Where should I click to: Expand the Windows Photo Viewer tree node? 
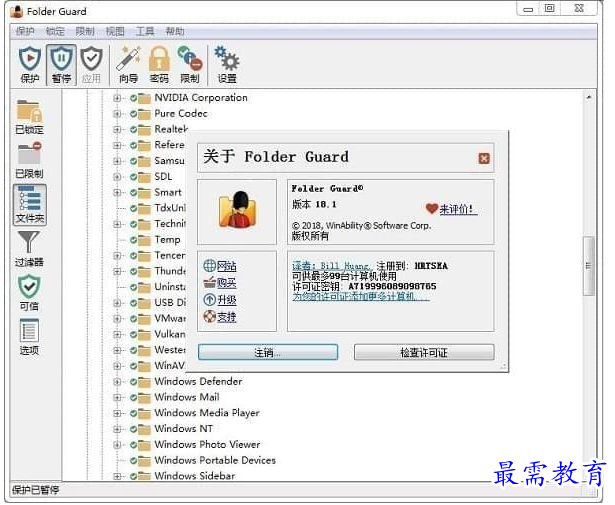pyautogui.click(x=117, y=445)
